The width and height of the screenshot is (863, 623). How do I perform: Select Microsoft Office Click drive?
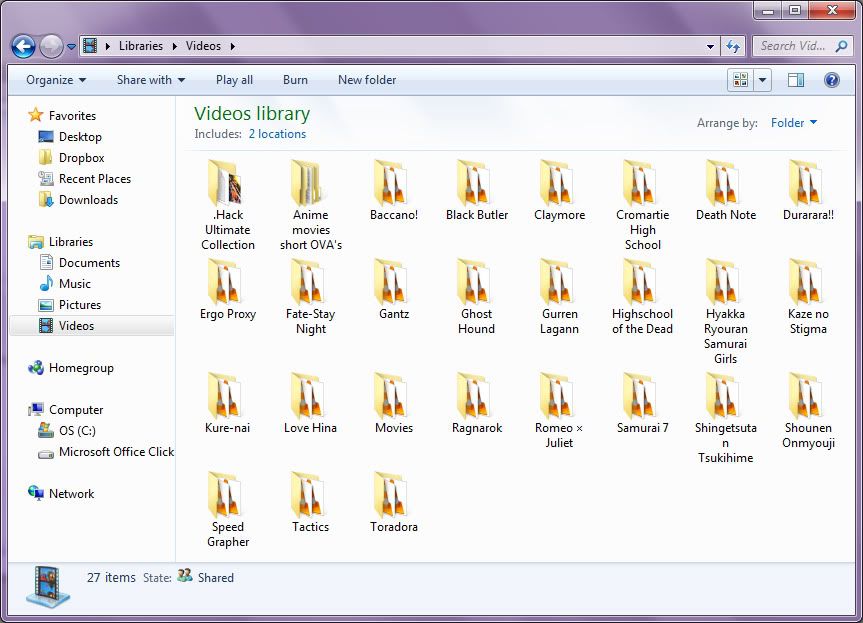click(106, 452)
